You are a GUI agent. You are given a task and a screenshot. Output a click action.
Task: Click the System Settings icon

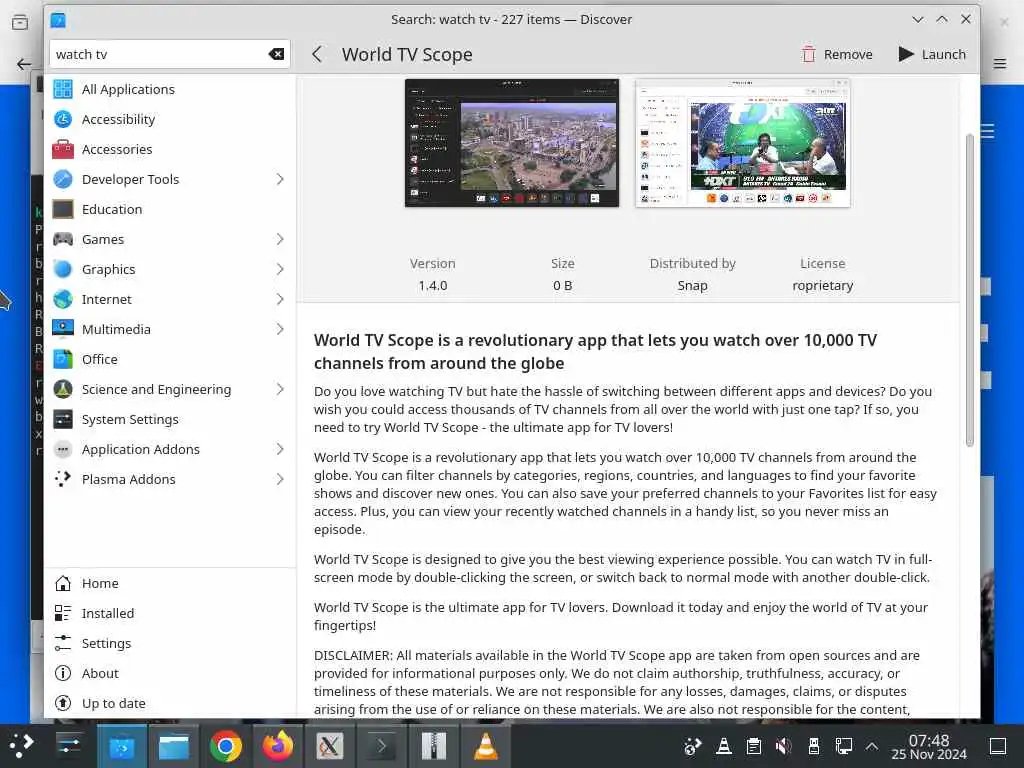[x=63, y=419]
